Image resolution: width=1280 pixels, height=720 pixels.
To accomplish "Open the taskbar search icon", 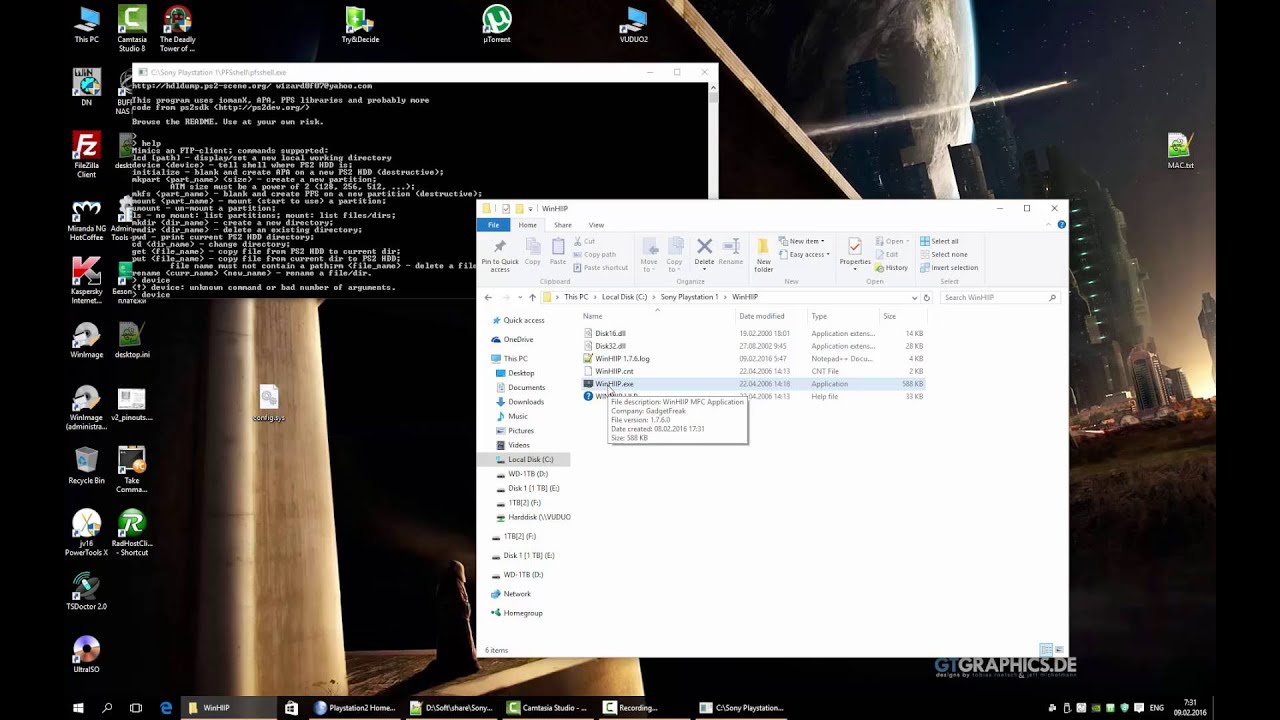I will 107,707.
